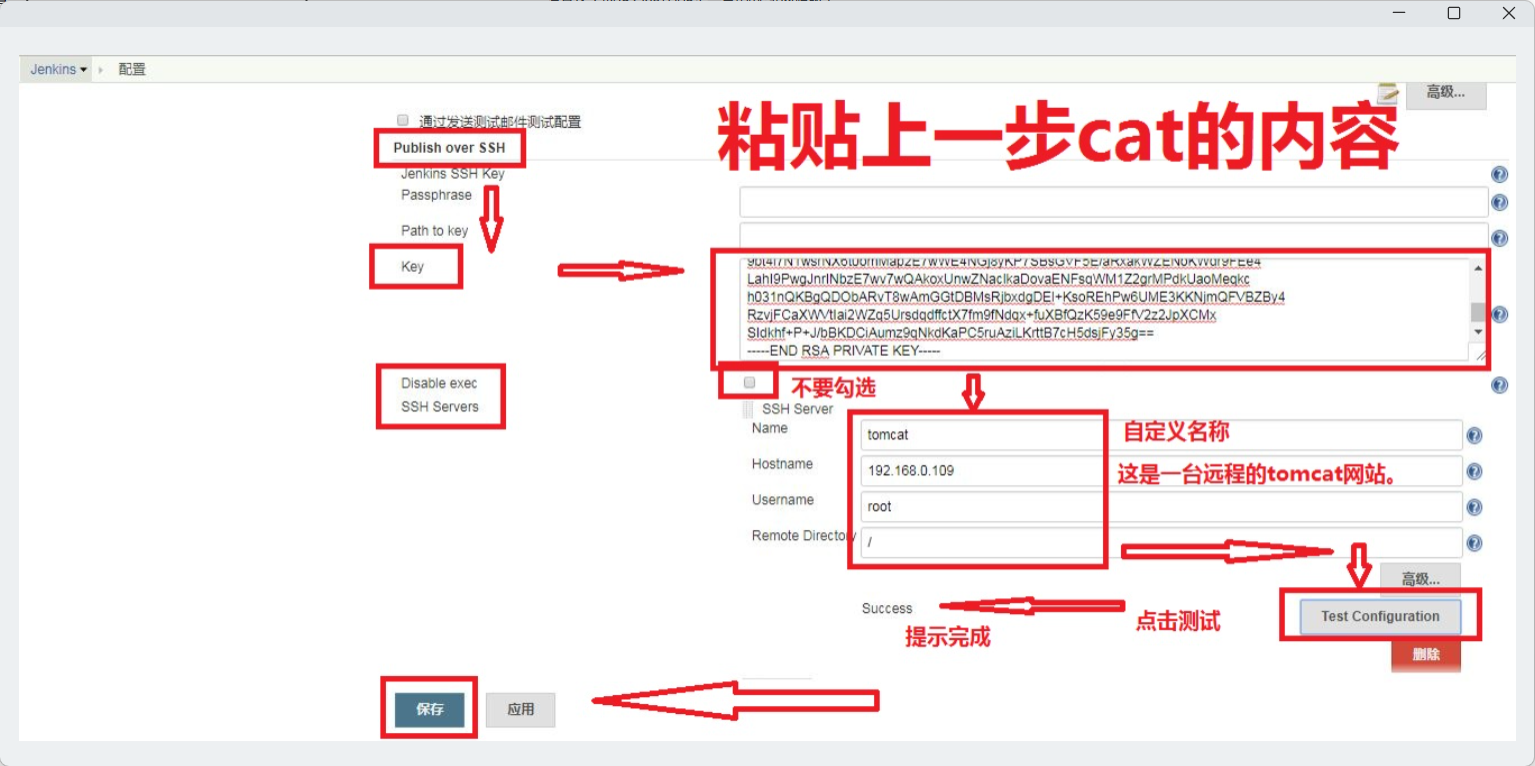1535x766 pixels.
Task: Open help icon beside the Hostname field
Action: [1474, 472]
